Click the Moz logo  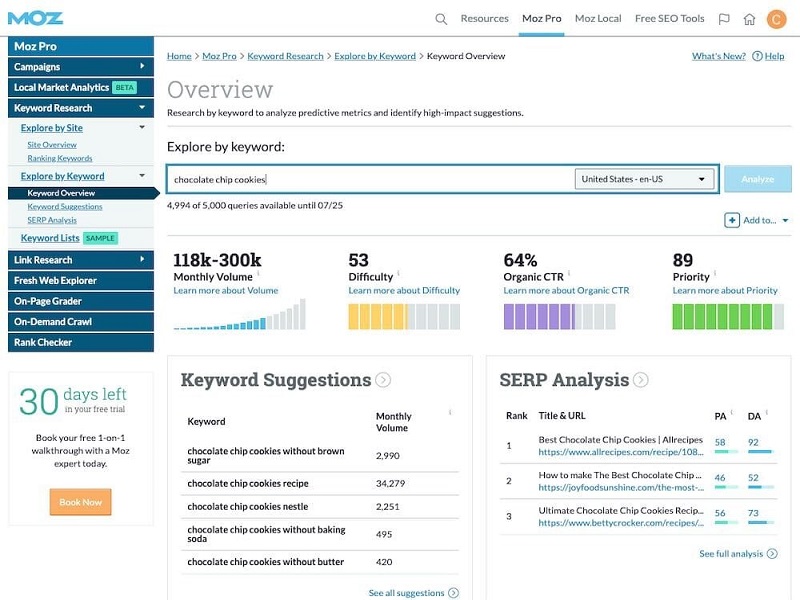click(x=35, y=18)
